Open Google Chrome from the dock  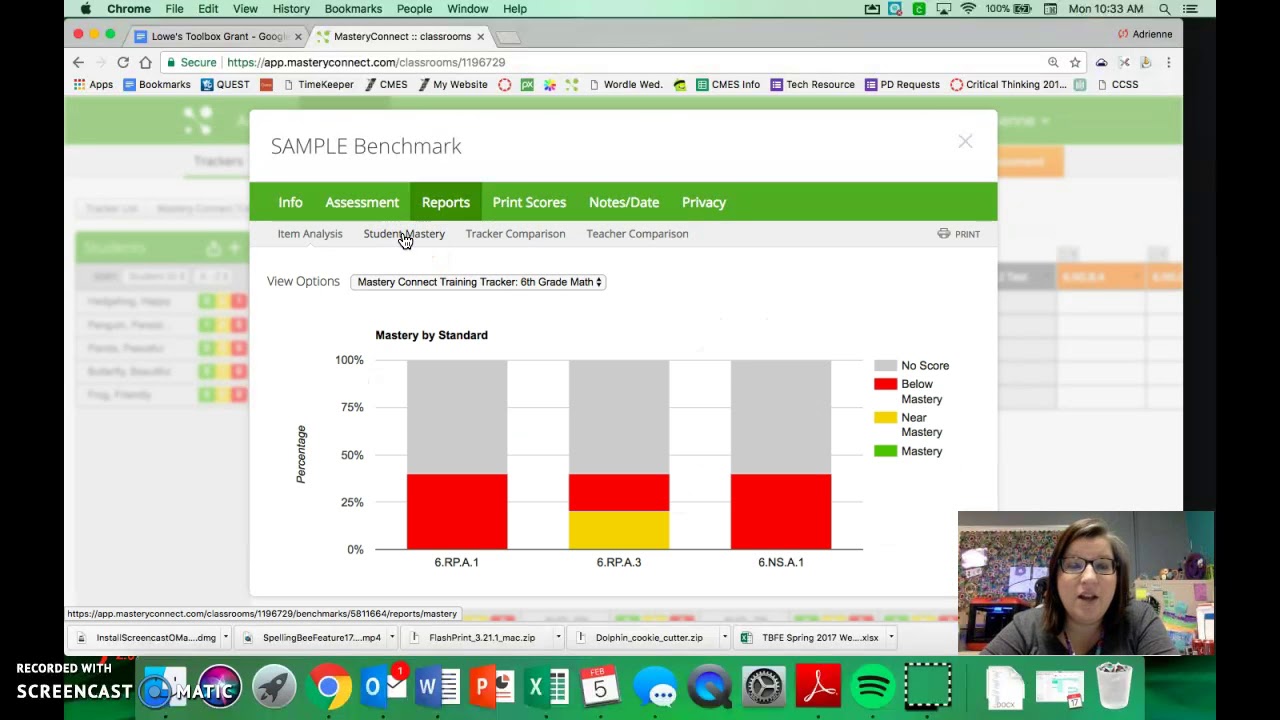[328, 688]
